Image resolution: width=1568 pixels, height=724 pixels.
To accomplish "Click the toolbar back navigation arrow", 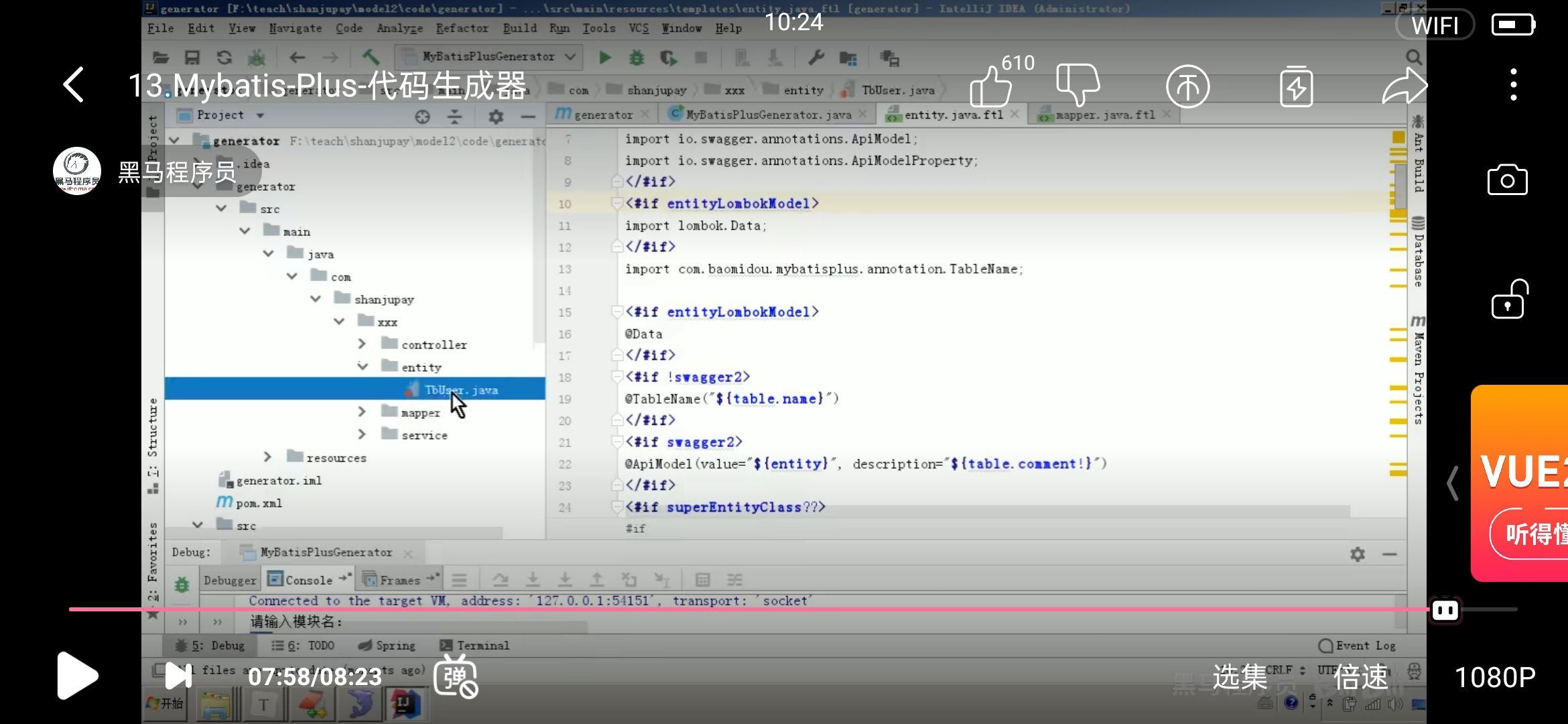I will (298, 58).
